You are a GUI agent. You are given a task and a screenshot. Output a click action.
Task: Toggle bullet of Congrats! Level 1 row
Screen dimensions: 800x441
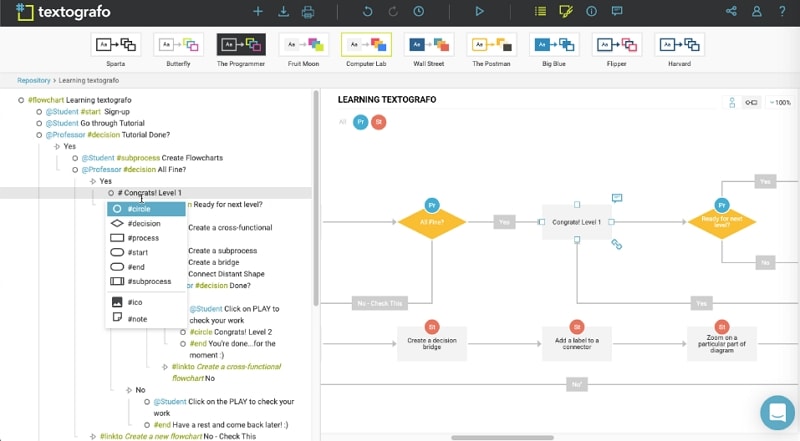[111, 193]
